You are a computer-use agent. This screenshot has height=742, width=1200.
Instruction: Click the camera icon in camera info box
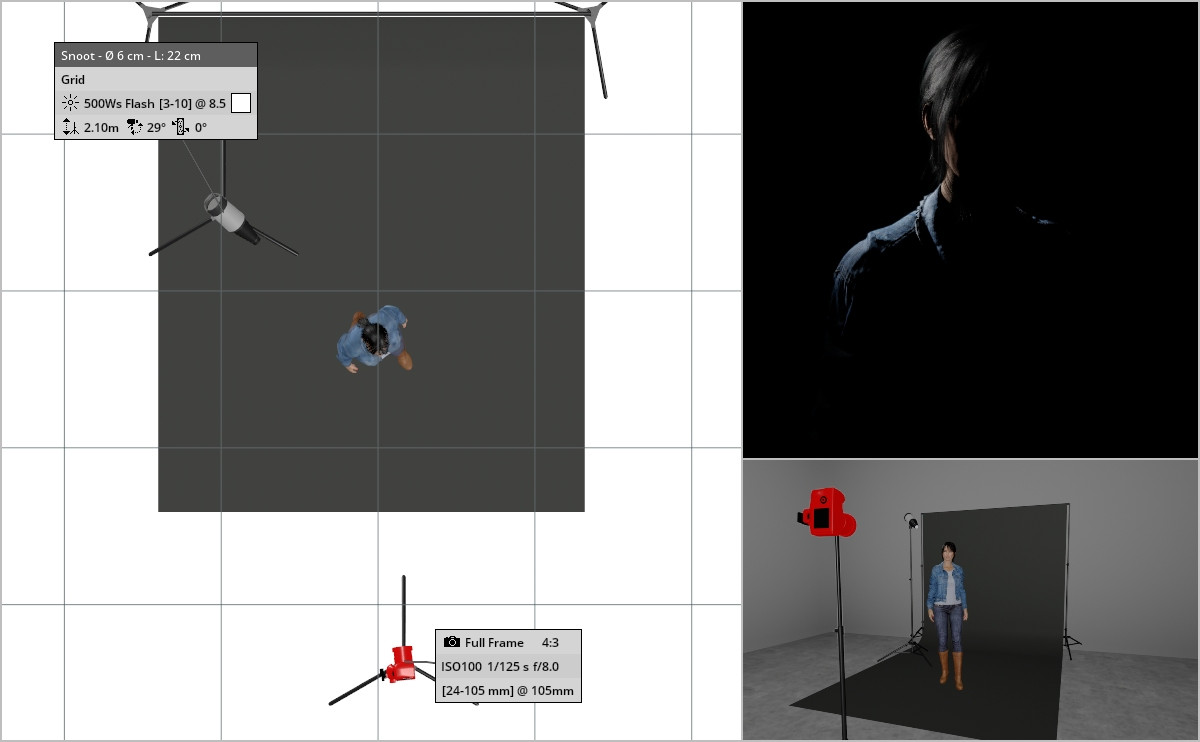(x=452, y=642)
